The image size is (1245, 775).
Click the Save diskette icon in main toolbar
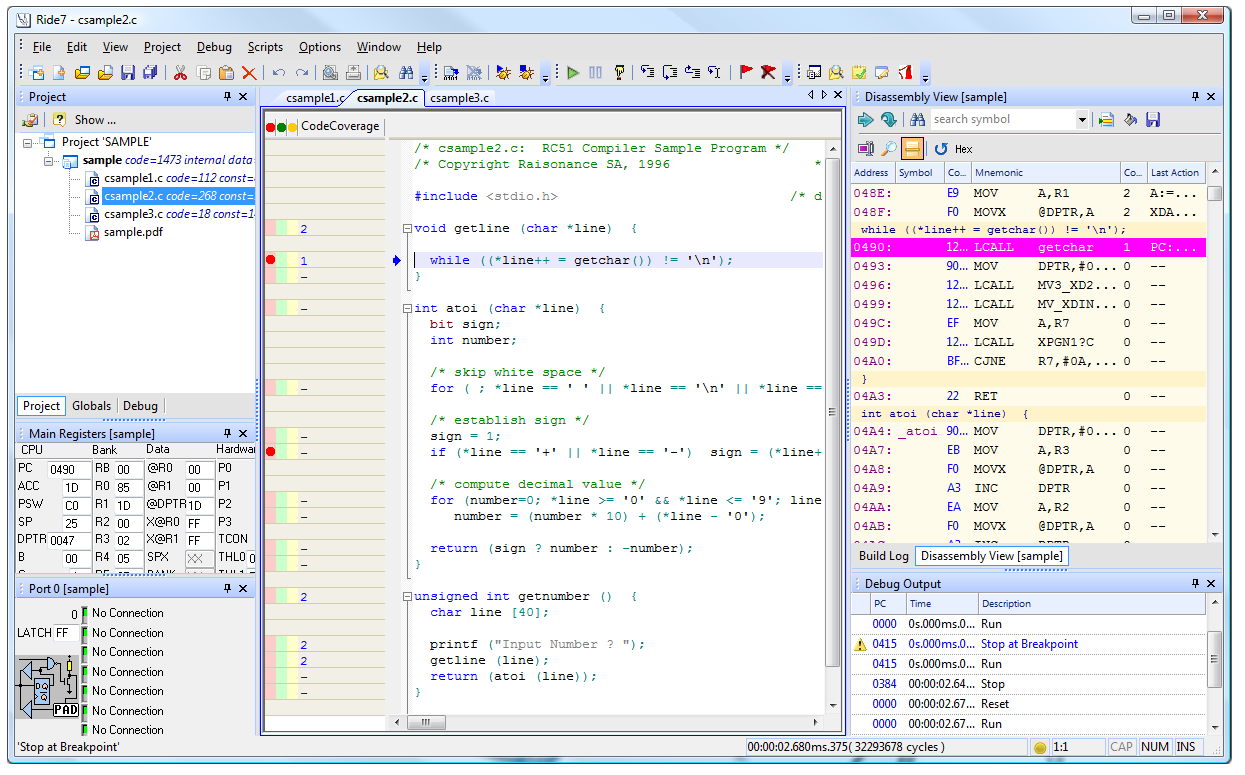[127, 72]
